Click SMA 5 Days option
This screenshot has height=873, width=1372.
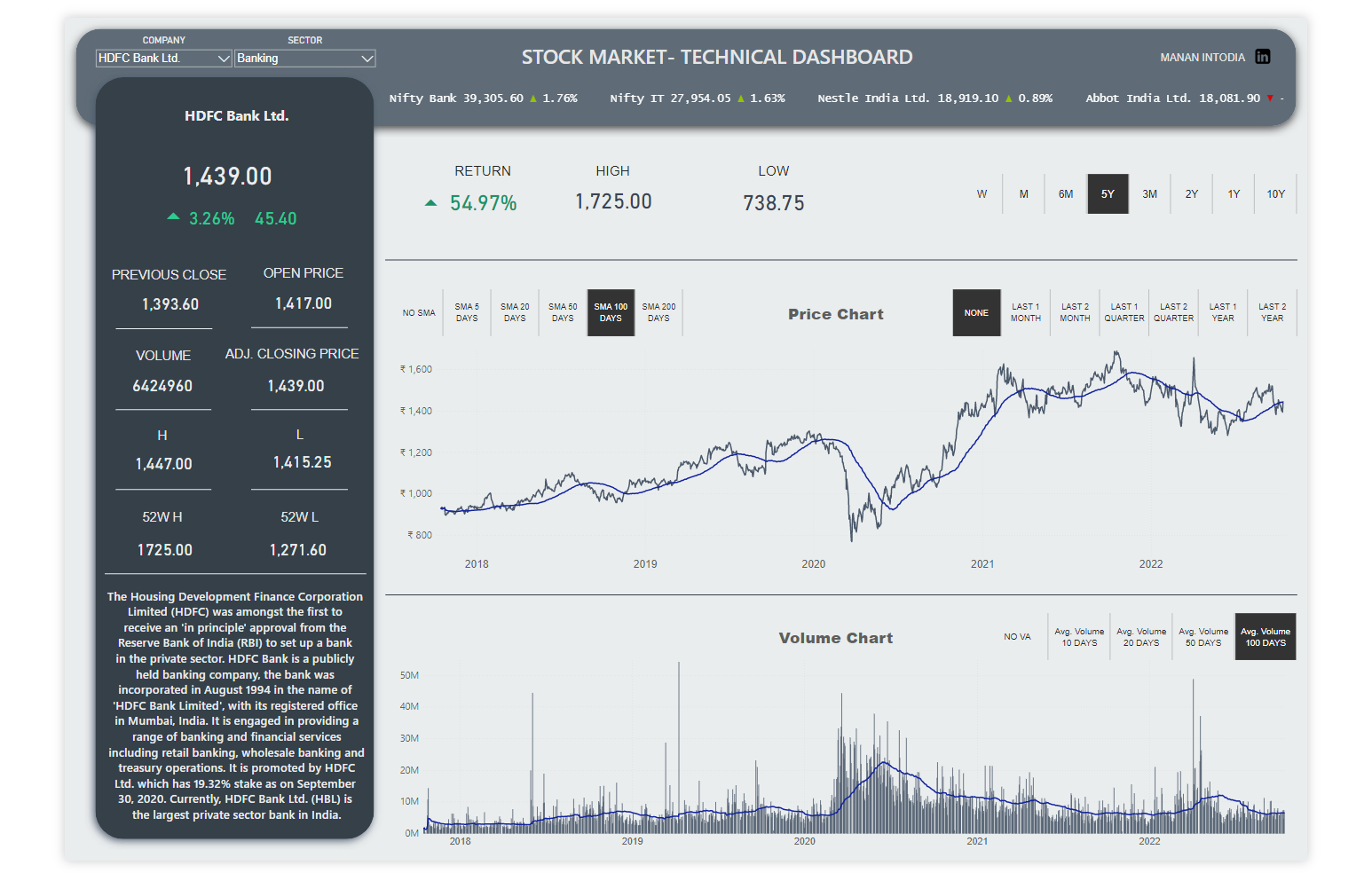467,312
